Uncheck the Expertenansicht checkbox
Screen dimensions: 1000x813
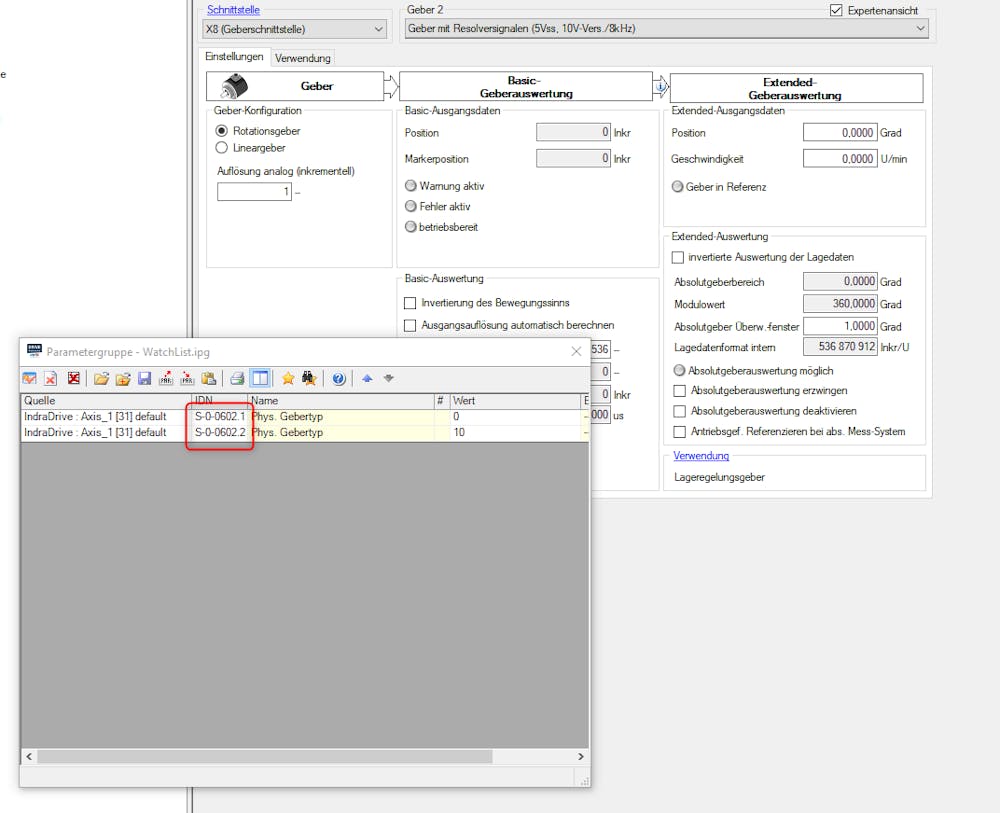click(x=836, y=10)
